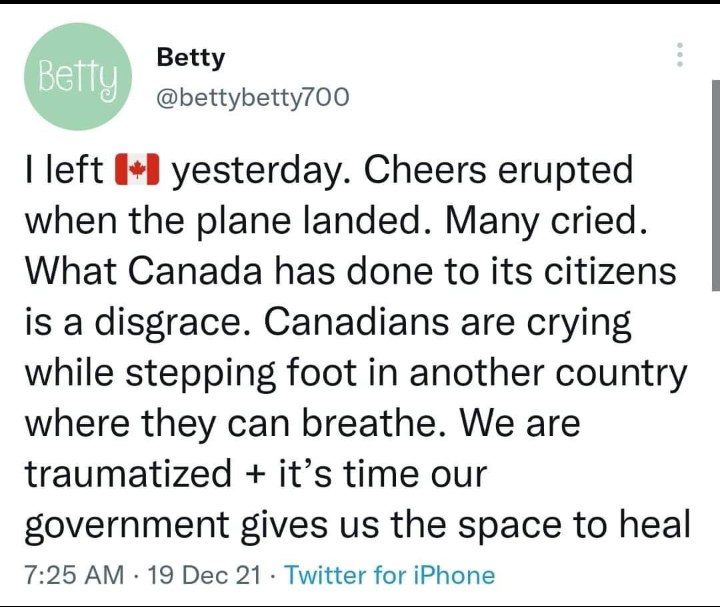This screenshot has height=607, width=720.
Task: Click the 19 Dec 21 date
Action: coord(205,575)
